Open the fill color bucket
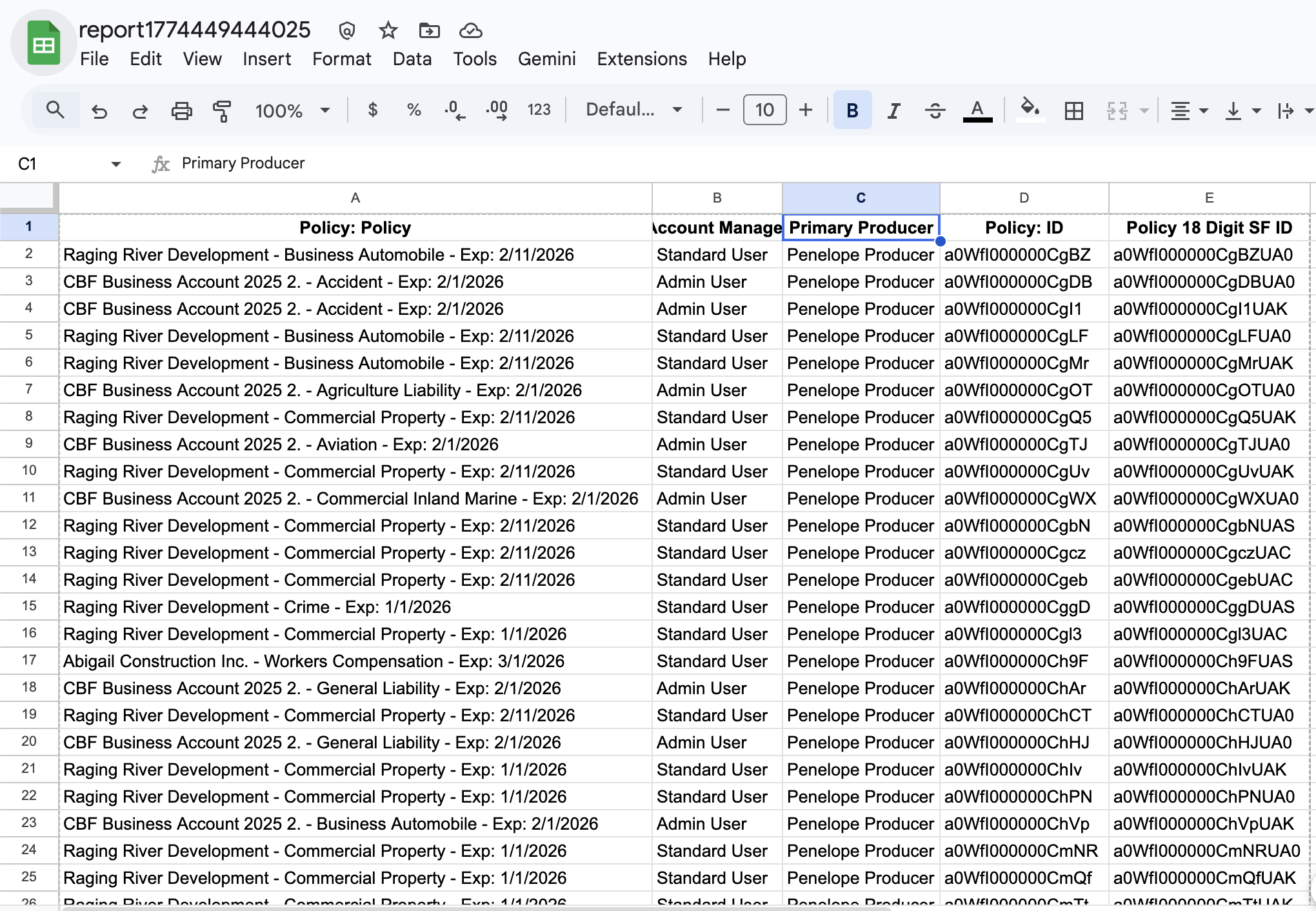Viewport: 1316px width, 911px height. click(x=1030, y=109)
